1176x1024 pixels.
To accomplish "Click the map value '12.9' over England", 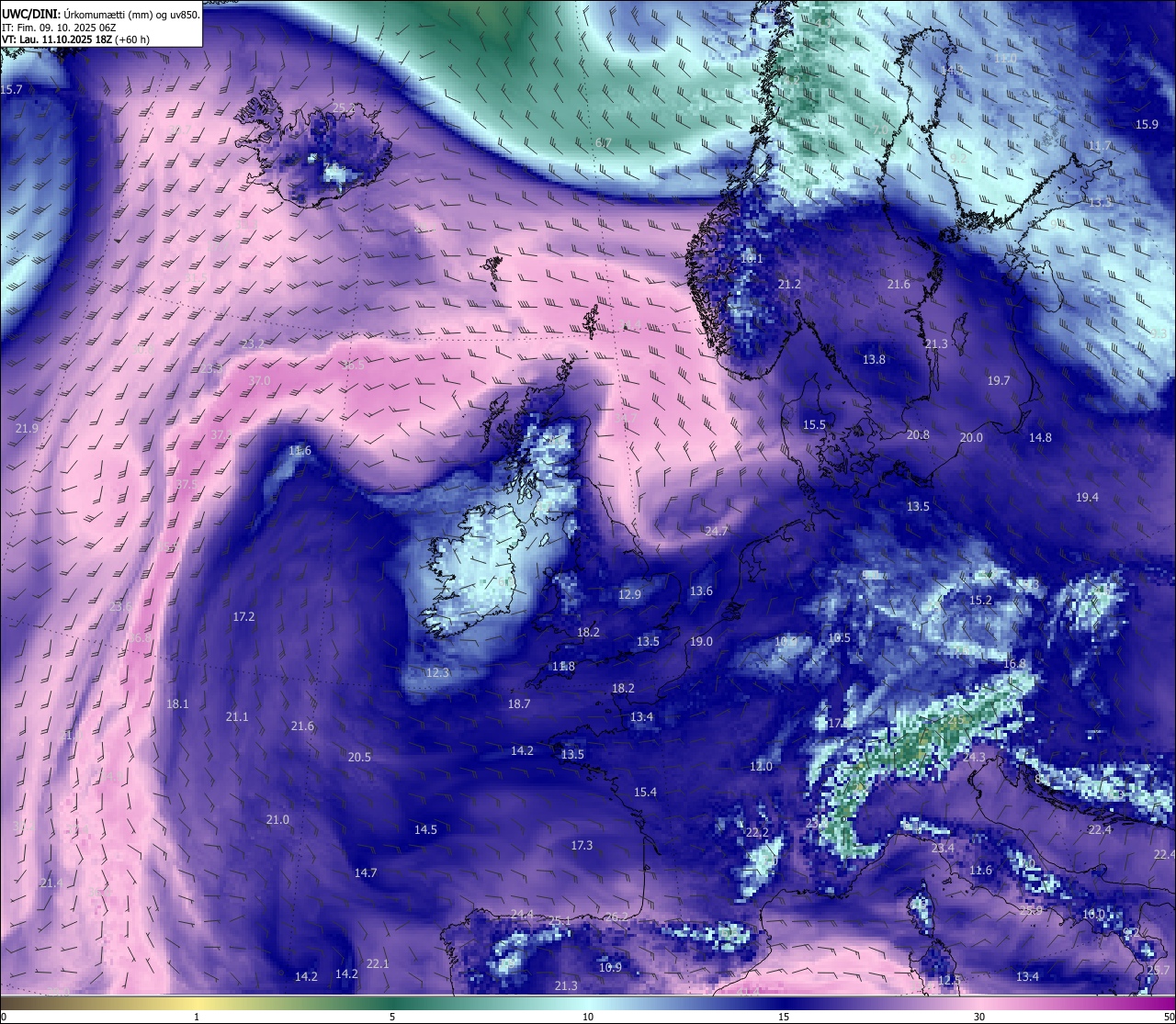I will pos(629,595).
